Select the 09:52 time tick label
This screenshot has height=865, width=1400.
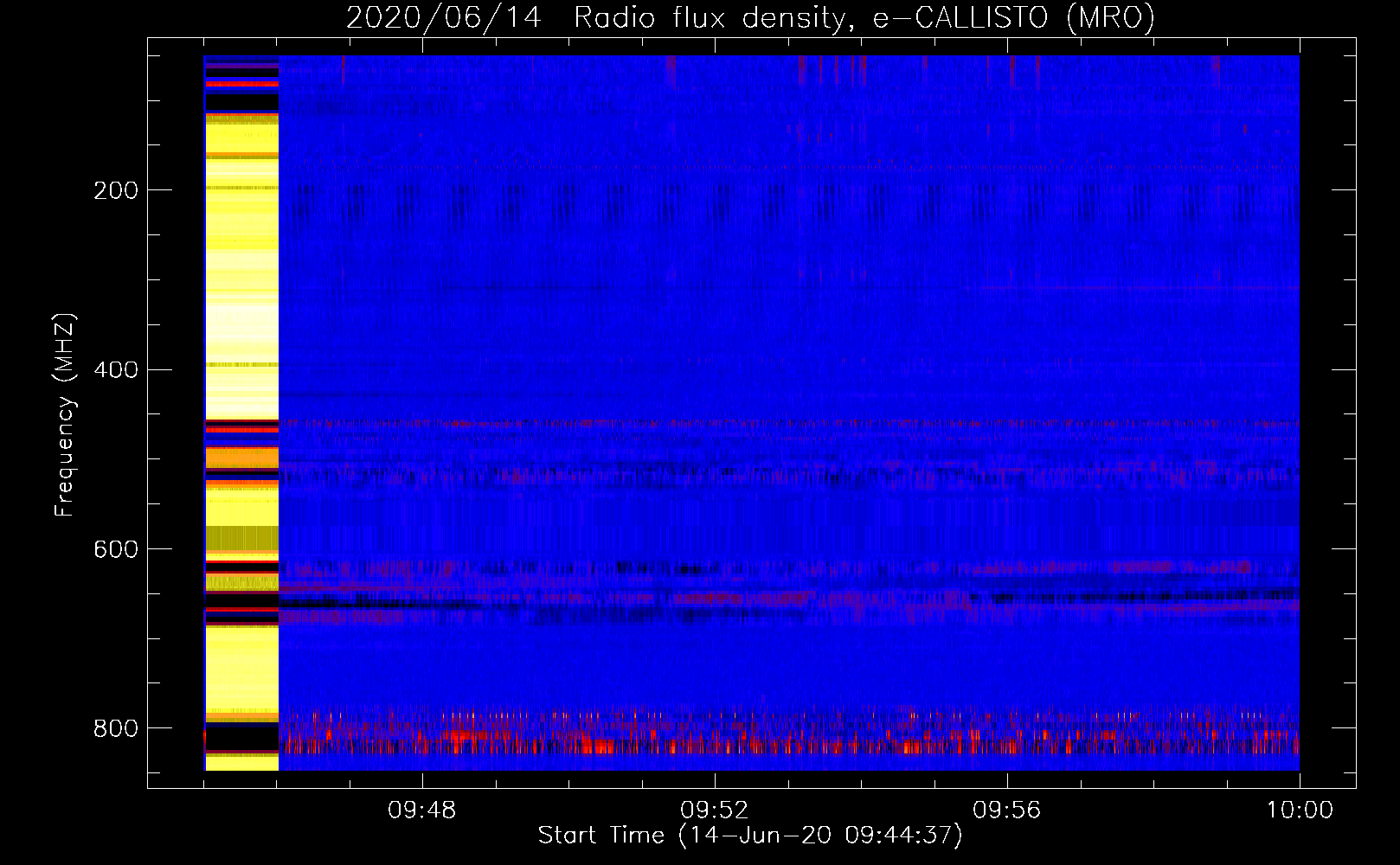pos(714,811)
